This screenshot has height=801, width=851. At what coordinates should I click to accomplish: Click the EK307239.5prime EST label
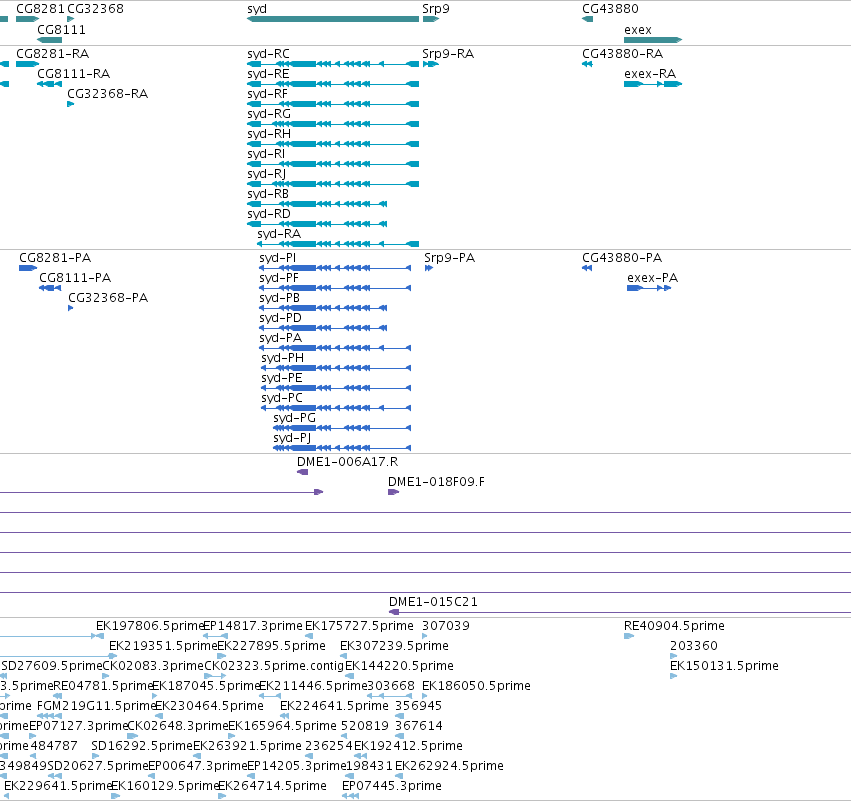(395, 646)
